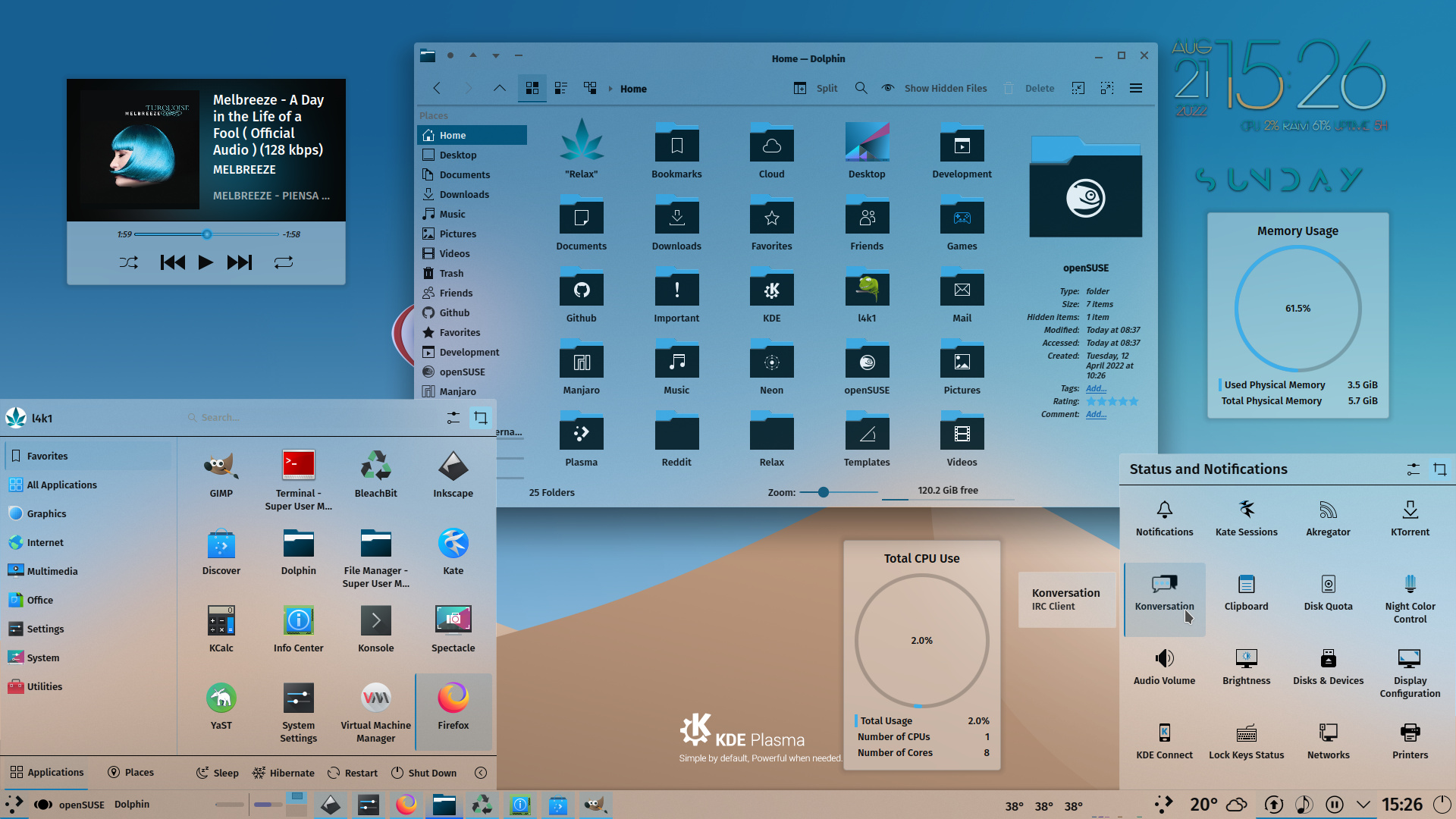Screen dimensions: 1456x819
Task: Select All Applications category
Action: 88,485
